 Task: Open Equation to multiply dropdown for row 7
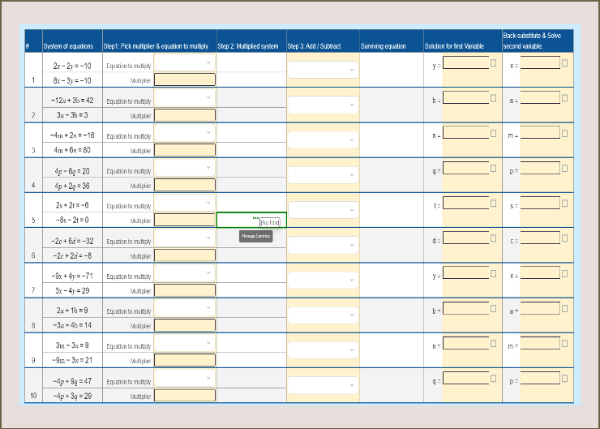185,272
